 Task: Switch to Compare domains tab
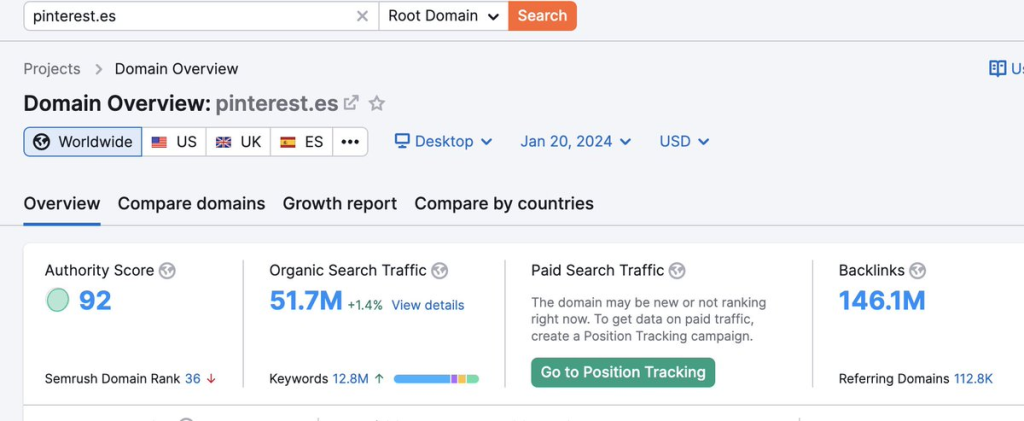(x=191, y=203)
